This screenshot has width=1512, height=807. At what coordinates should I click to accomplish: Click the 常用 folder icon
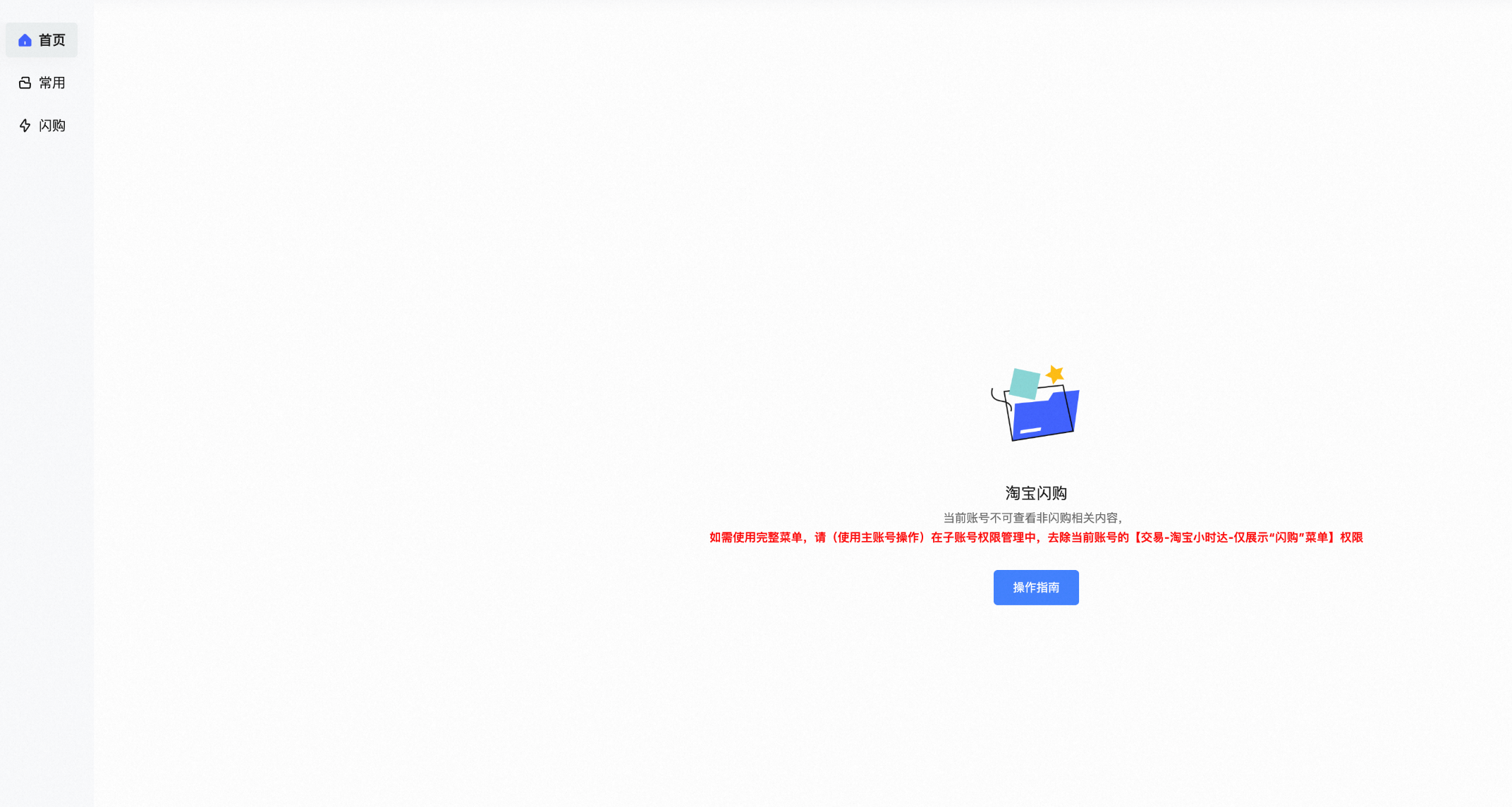25,83
